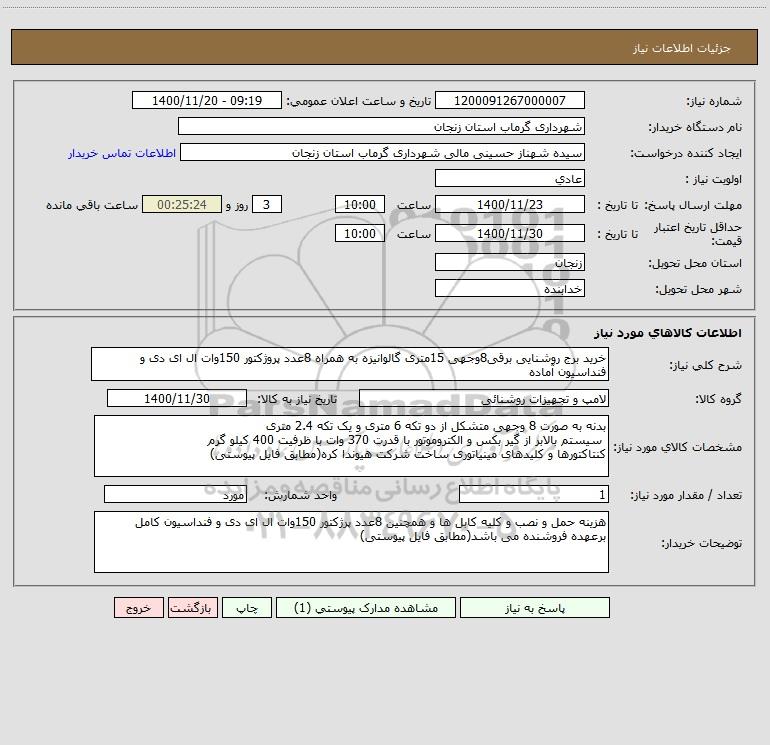Click the remaining days field showing 3
Image resolution: width=770 pixels, height=745 pixels.
tap(267, 204)
